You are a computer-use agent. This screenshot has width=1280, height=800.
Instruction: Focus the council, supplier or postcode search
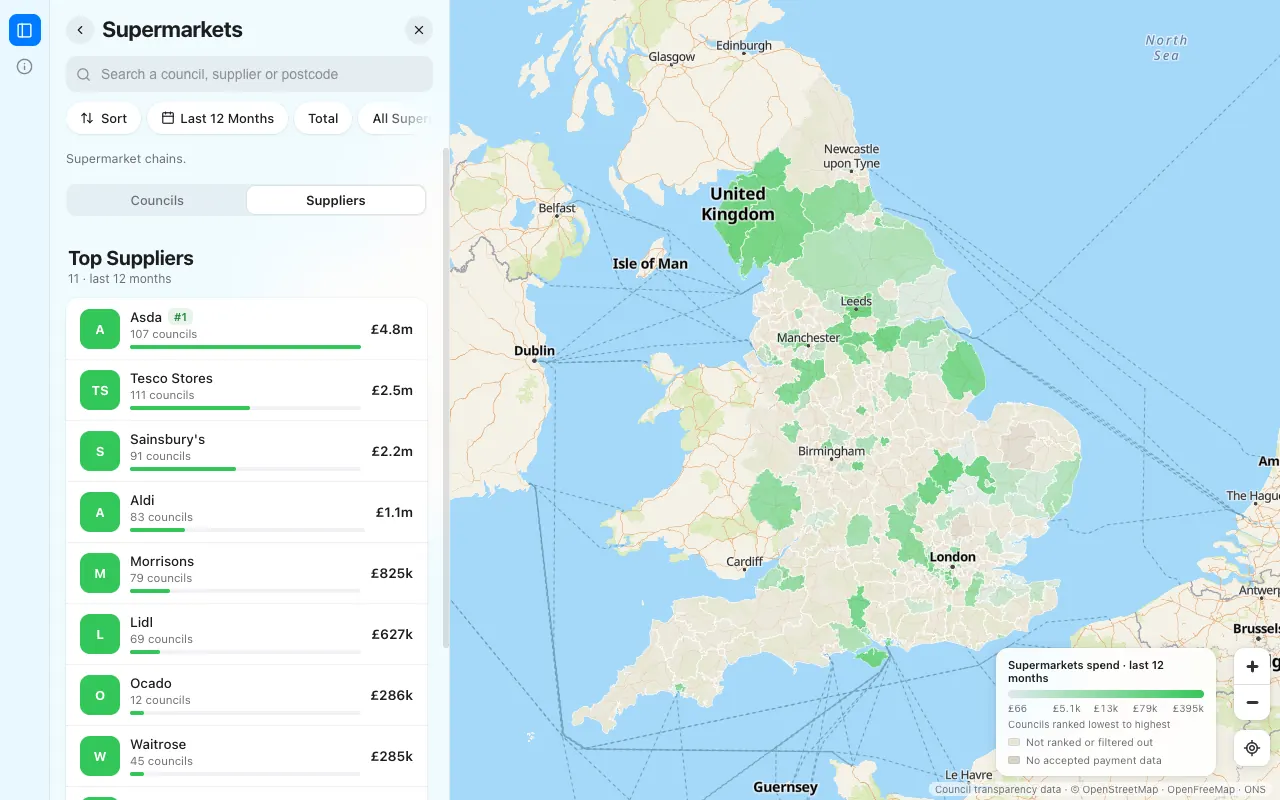pos(249,74)
